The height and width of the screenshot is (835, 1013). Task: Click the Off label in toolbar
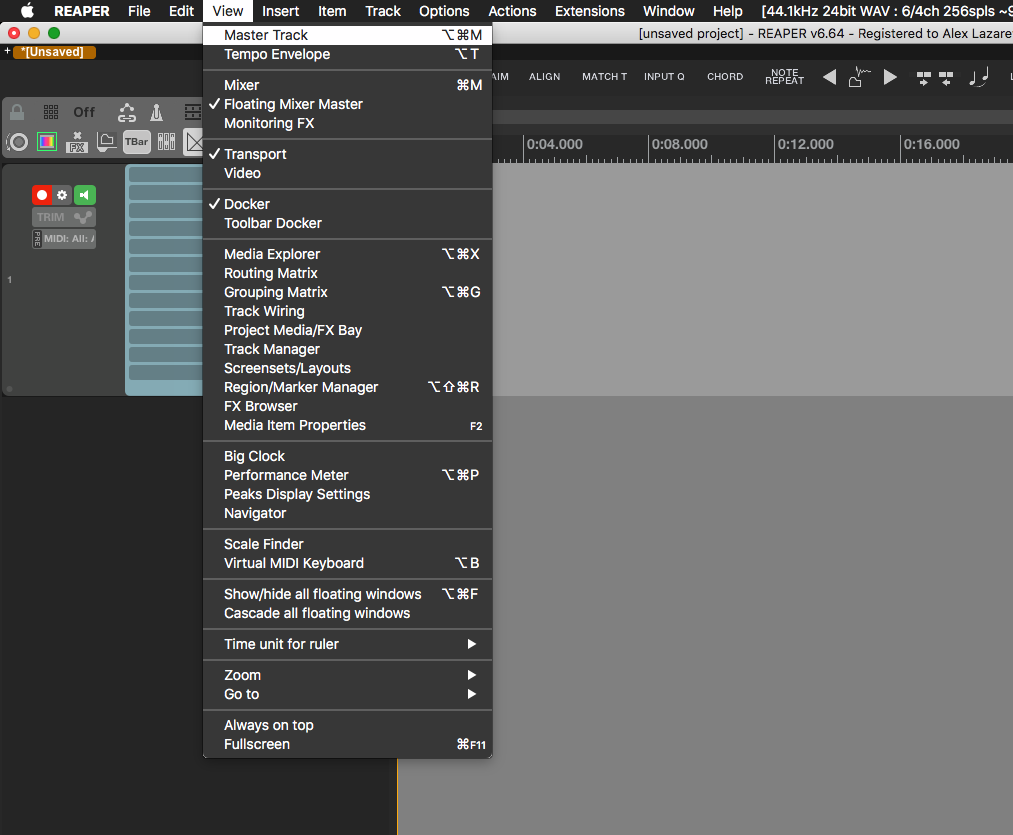(84, 112)
